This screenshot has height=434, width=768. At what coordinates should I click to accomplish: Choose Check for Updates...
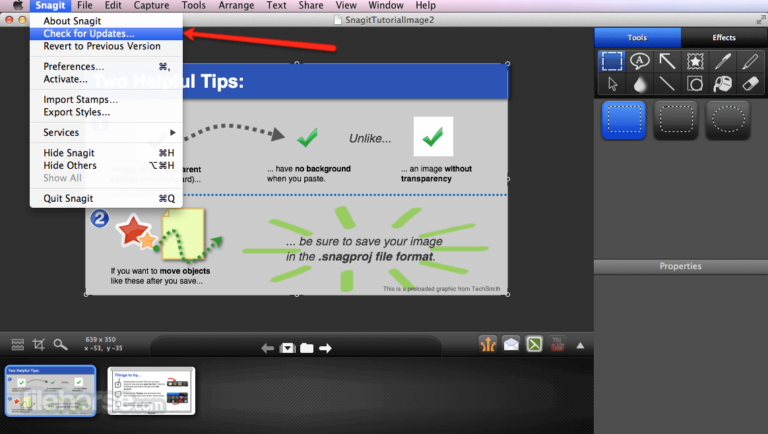click(106, 33)
